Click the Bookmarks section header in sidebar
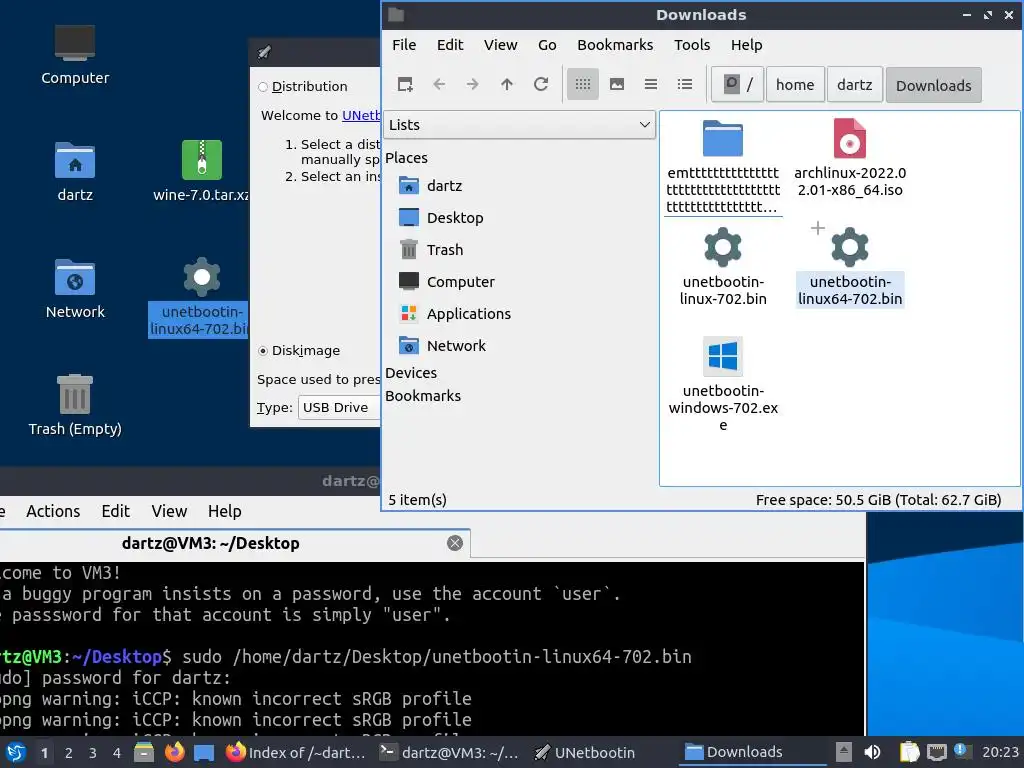Viewport: 1024px width, 768px height. click(423, 396)
